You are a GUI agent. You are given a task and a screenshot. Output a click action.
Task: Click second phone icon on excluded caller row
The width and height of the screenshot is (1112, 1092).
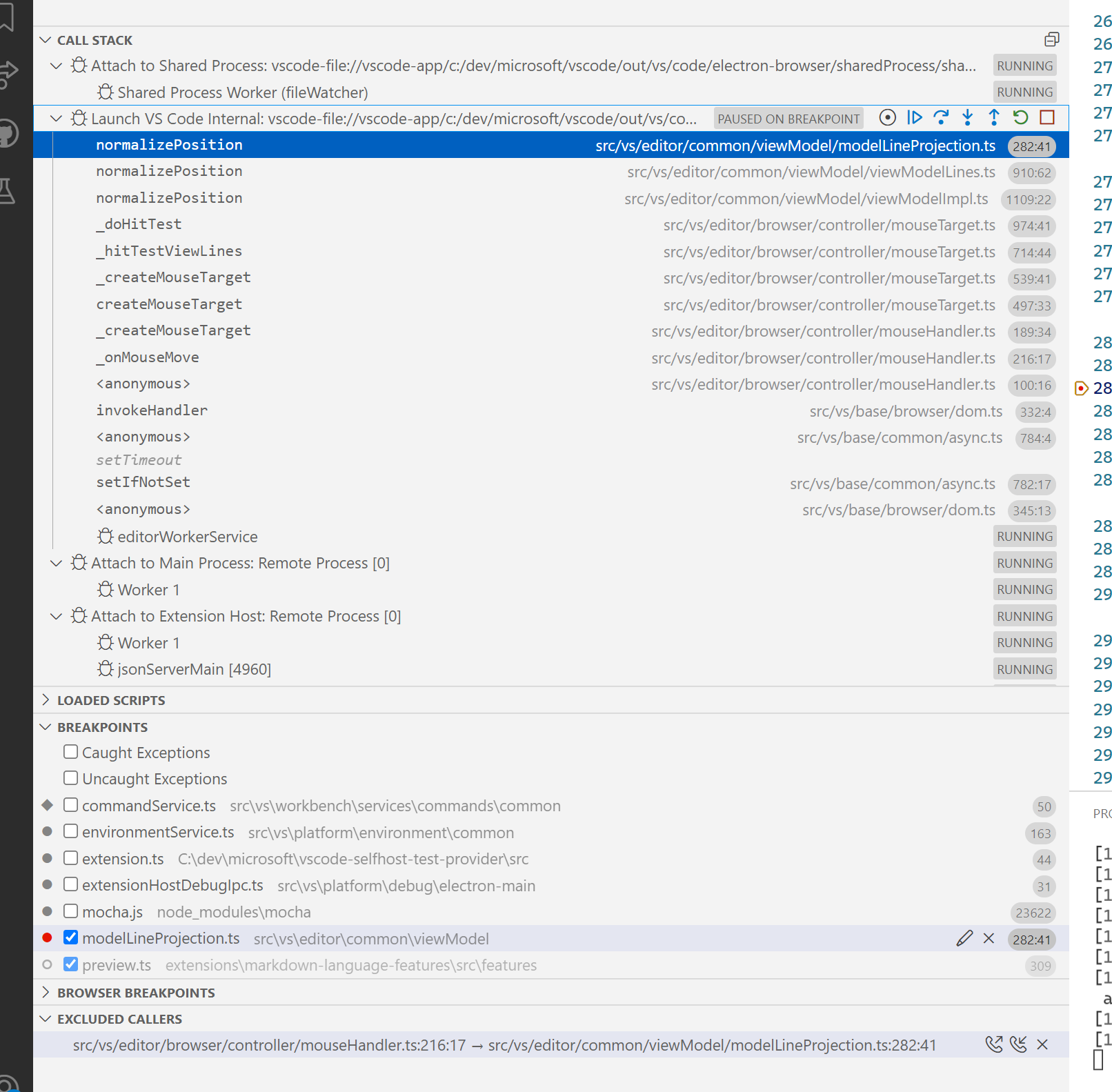(1018, 1045)
